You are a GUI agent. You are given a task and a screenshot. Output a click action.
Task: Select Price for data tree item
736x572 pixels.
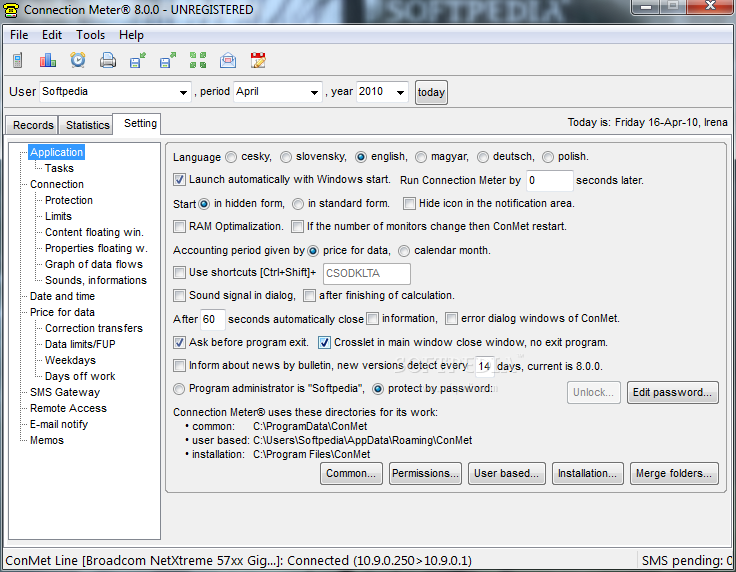tap(62, 312)
